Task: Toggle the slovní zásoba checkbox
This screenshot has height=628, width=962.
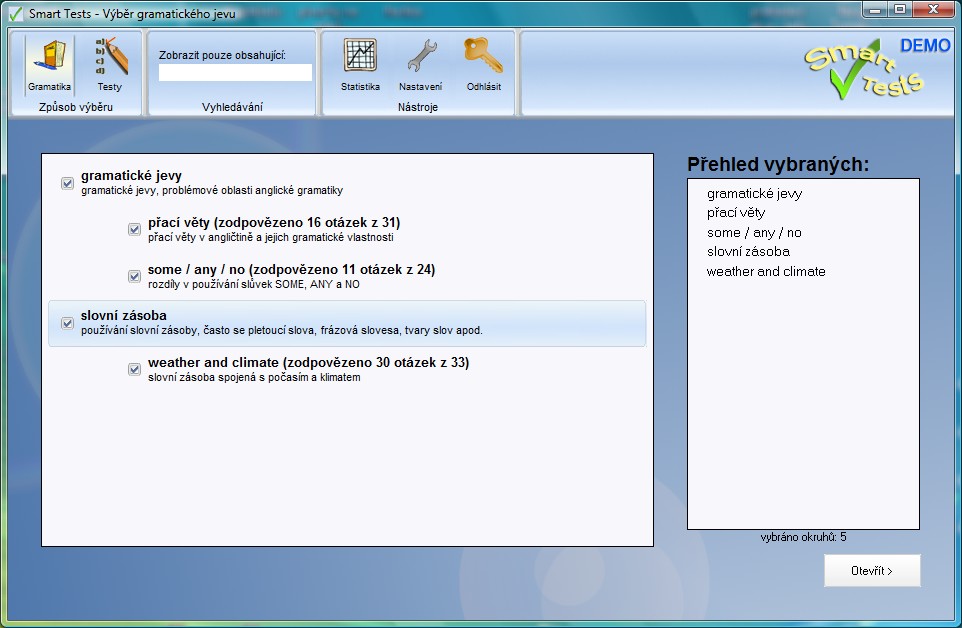Action: [68, 323]
